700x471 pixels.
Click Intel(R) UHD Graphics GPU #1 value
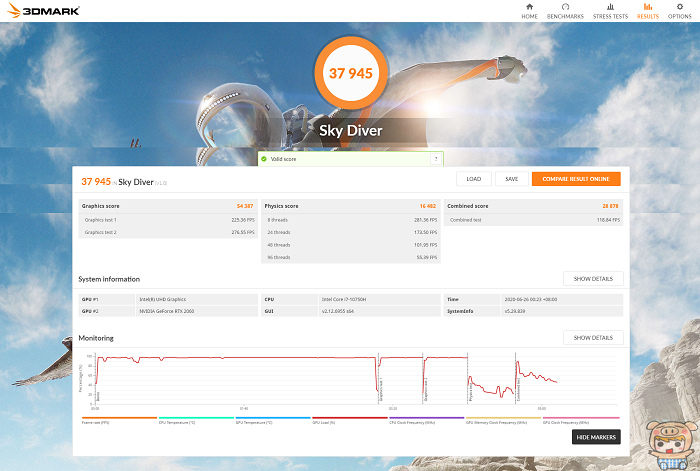[x=162, y=300]
